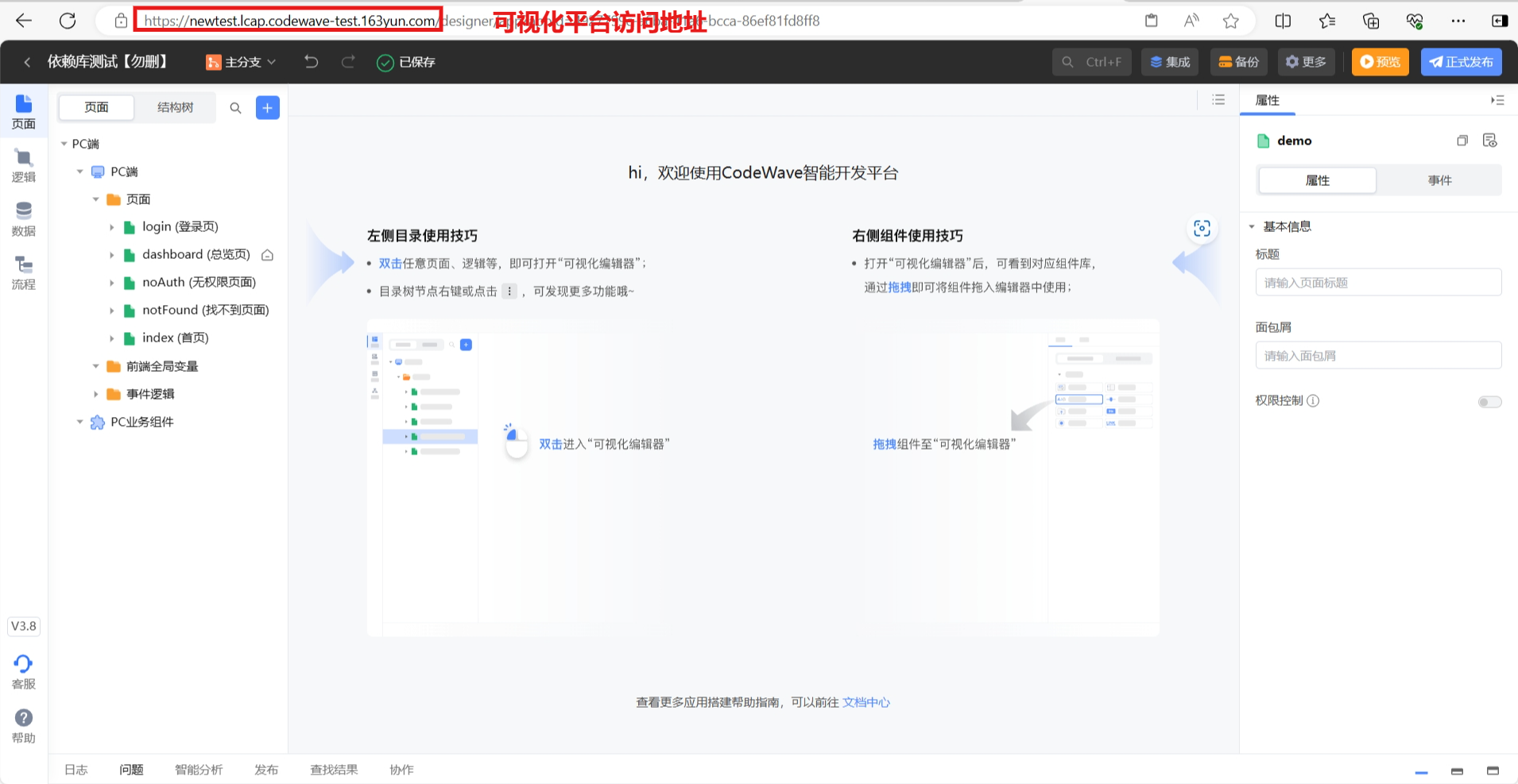Click the copy icon beside demo
The image size is (1518, 784).
pos(1462,141)
